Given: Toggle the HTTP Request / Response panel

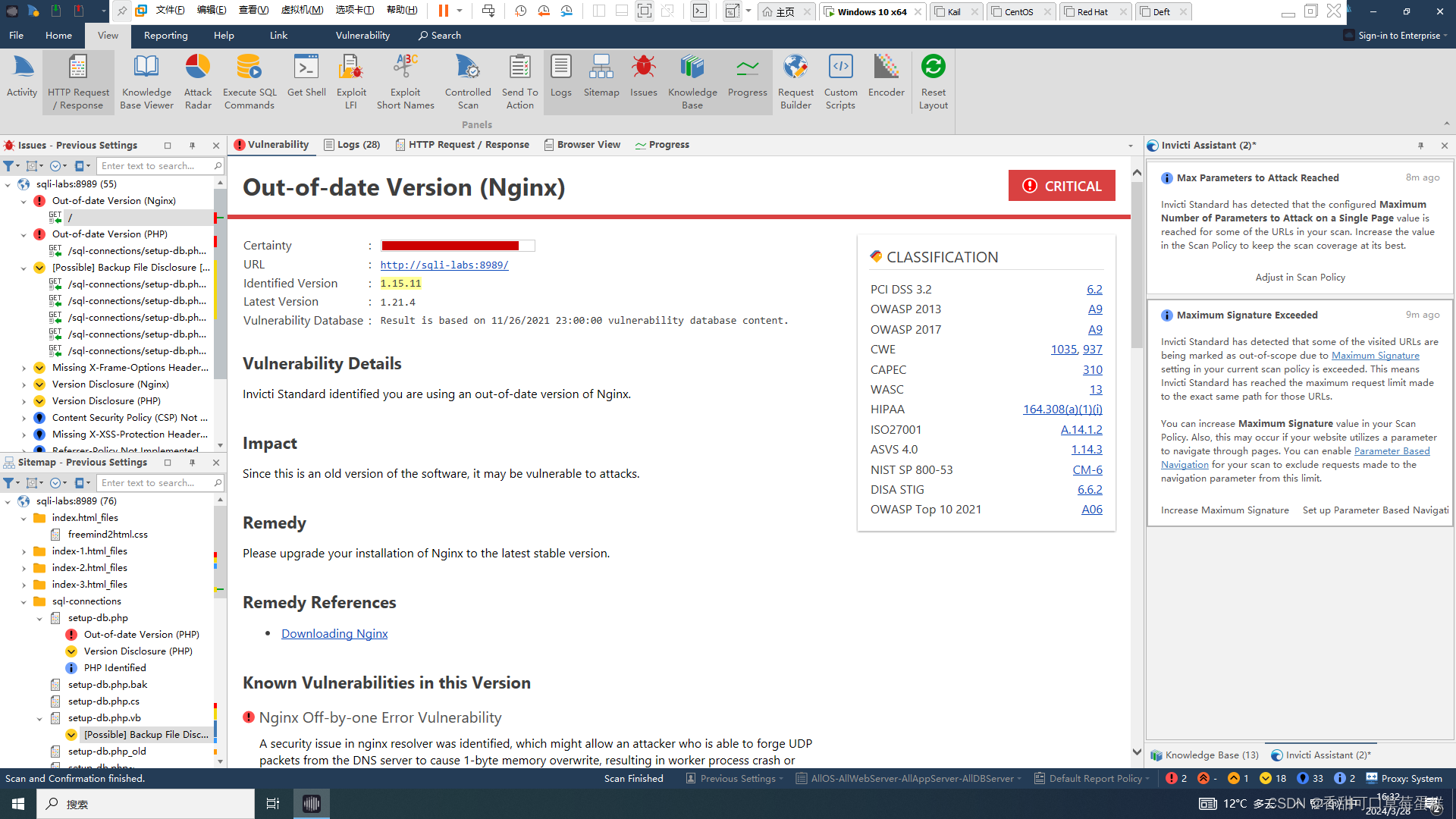Looking at the screenshot, I should tap(78, 81).
